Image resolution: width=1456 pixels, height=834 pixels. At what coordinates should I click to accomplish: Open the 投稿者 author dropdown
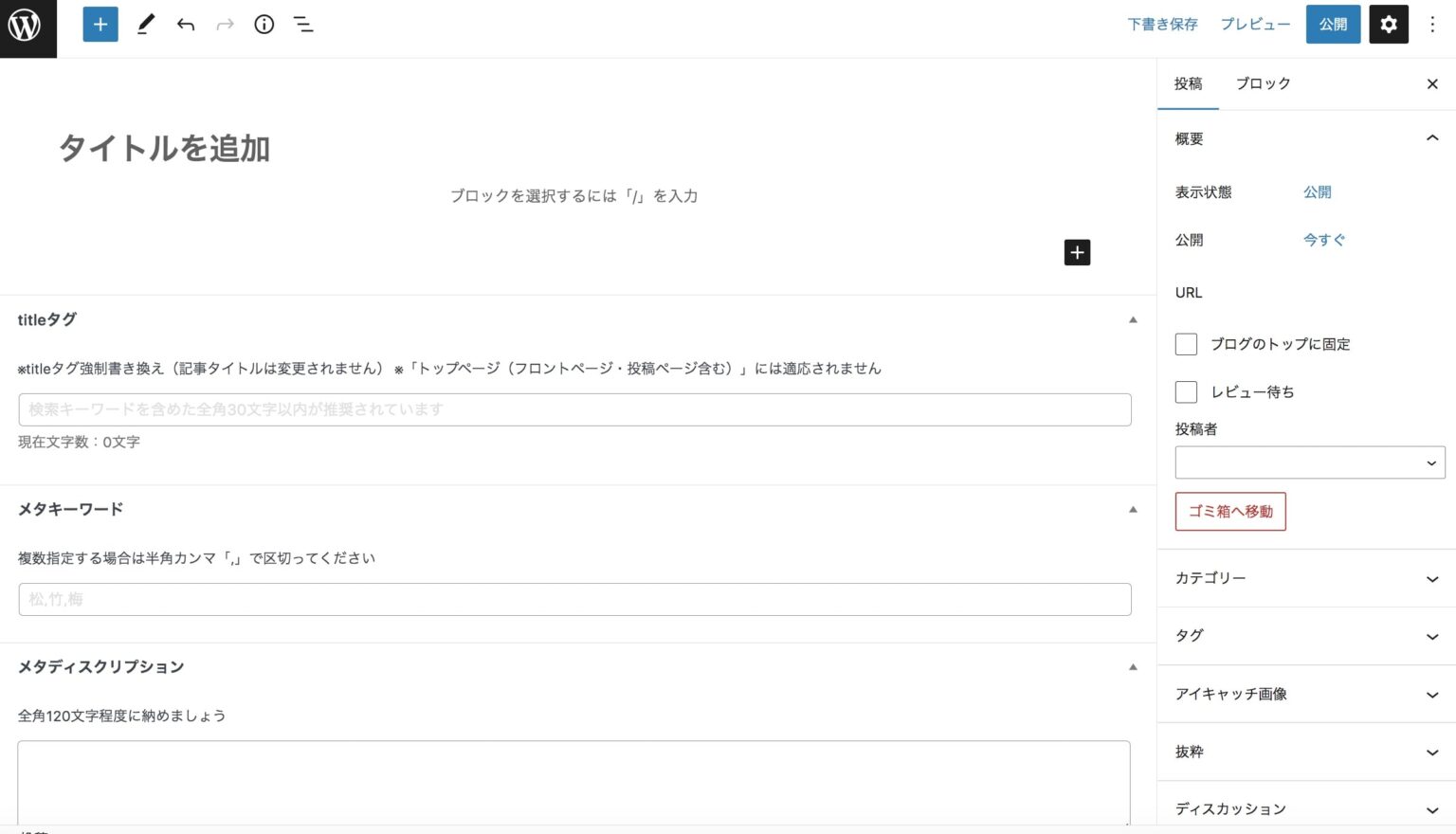click(x=1309, y=463)
